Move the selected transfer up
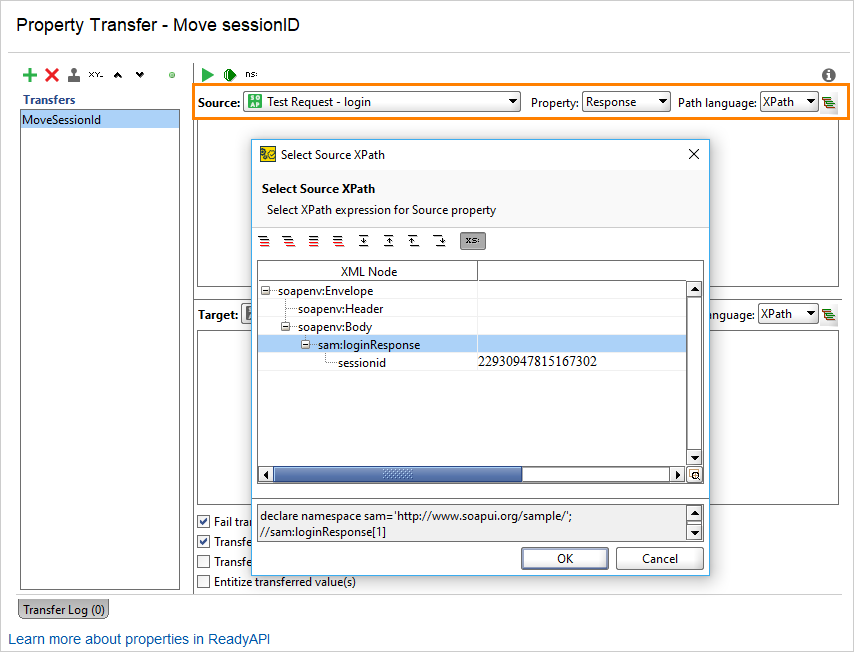Screen dimensions: 854x652 (117, 74)
